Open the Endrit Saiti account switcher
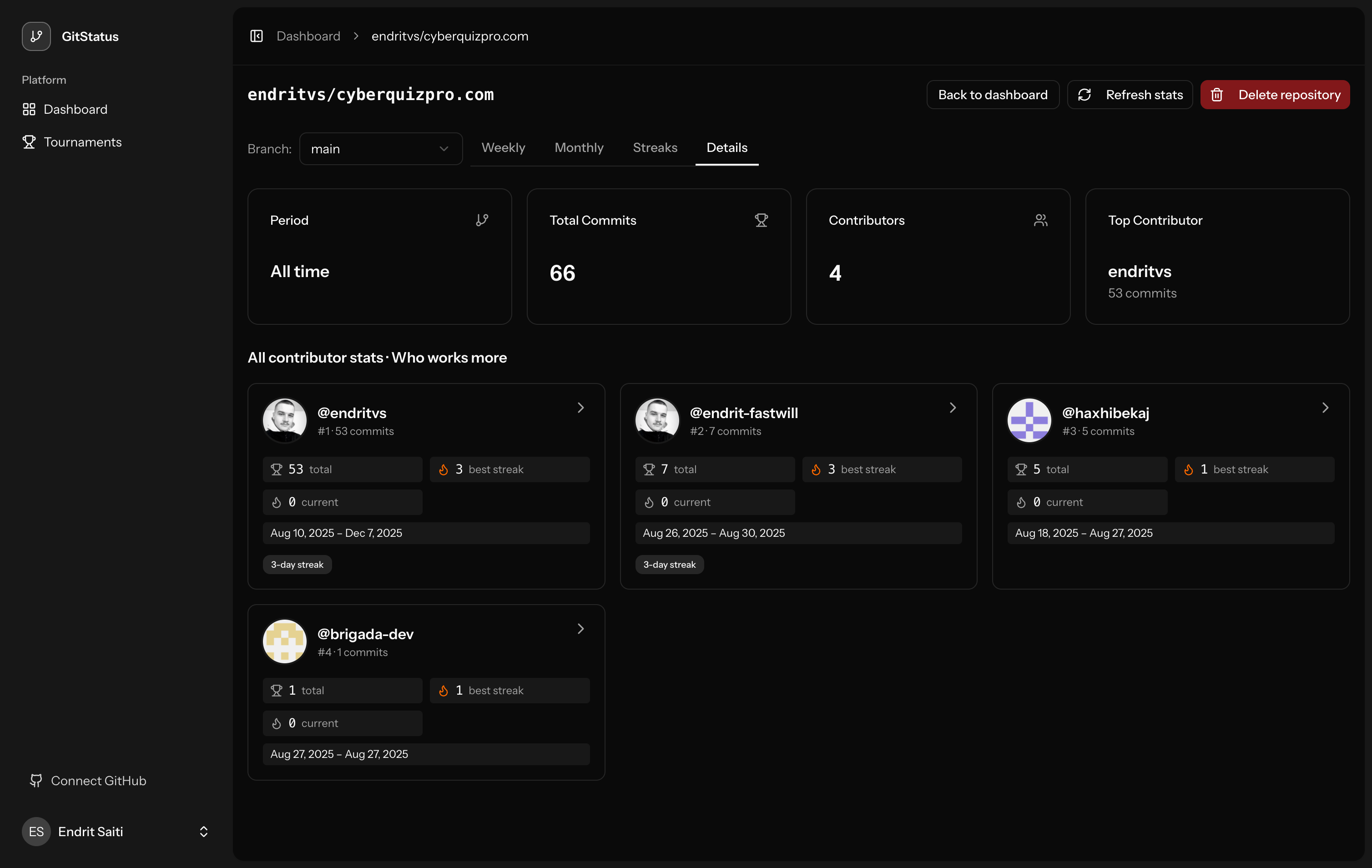Image resolution: width=1372 pixels, height=868 pixels. 203,832
